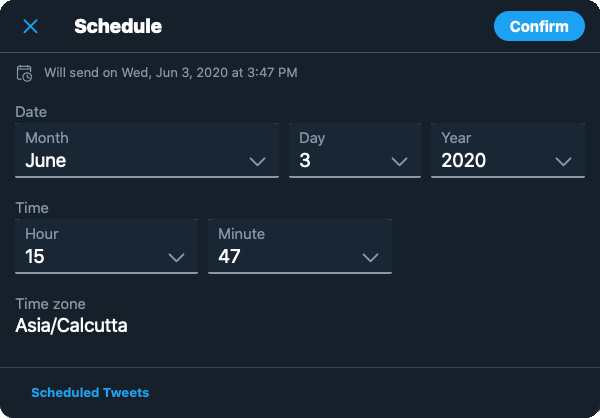This screenshot has width=600, height=418.
Task: Click the chevron arrow in Minute field
Action: pos(370,258)
